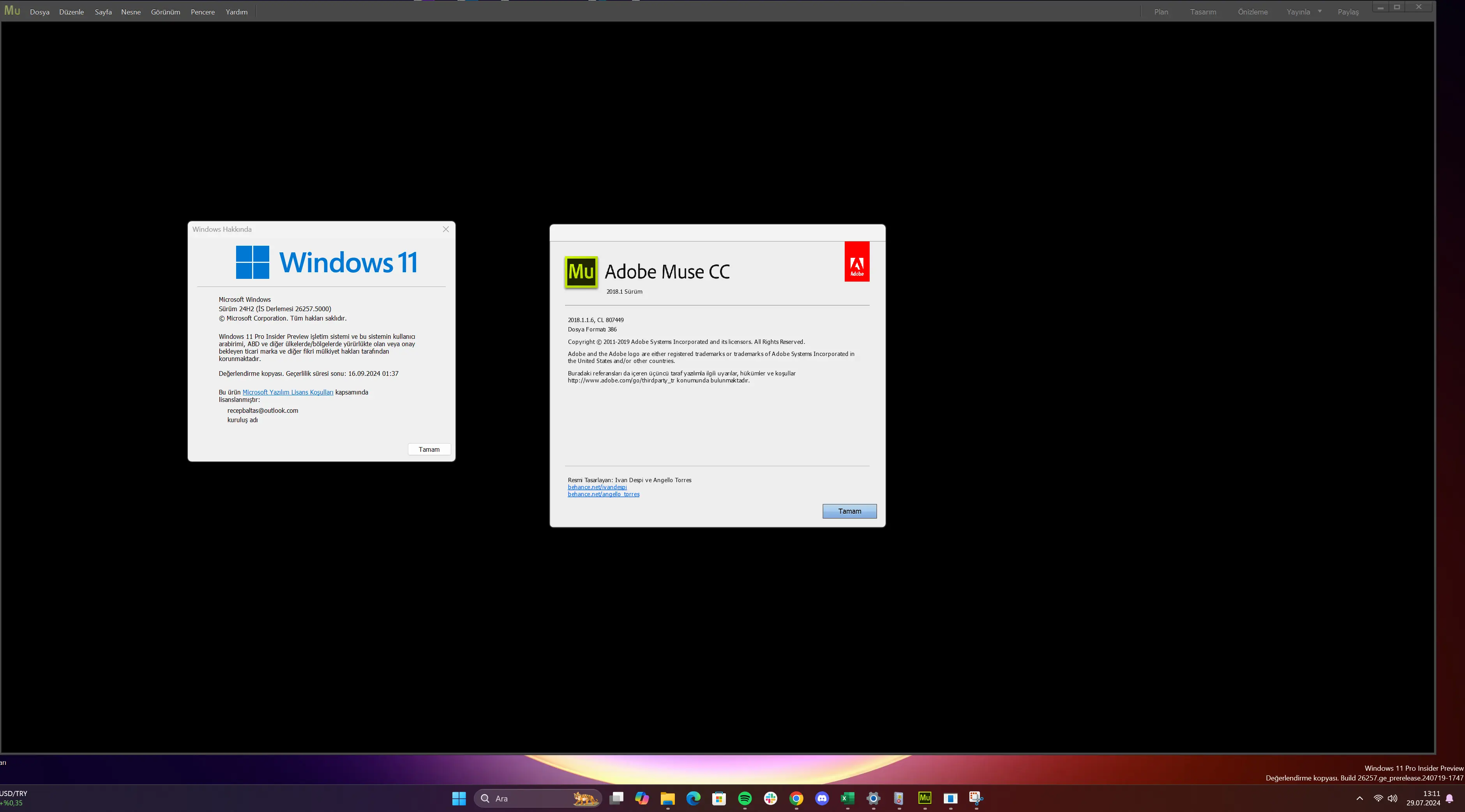Image resolution: width=1465 pixels, height=812 pixels.
Task: Open the Windows Start menu
Action: click(x=459, y=798)
